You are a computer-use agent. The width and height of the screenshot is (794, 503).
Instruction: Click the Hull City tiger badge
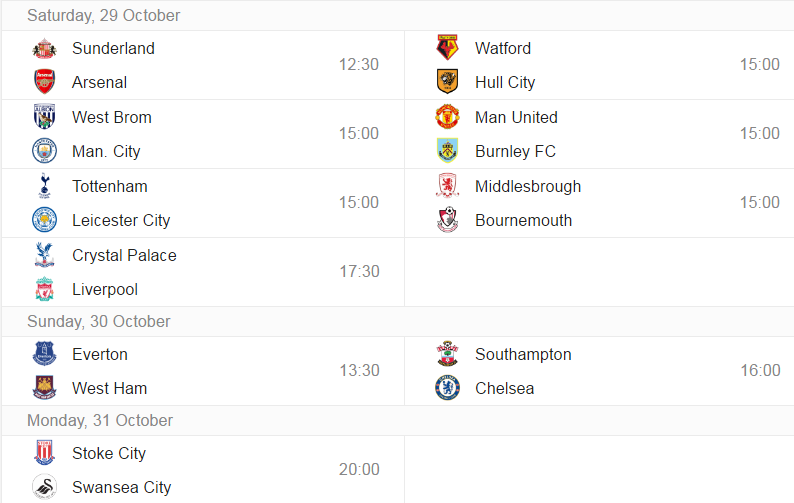click(448, 82)
